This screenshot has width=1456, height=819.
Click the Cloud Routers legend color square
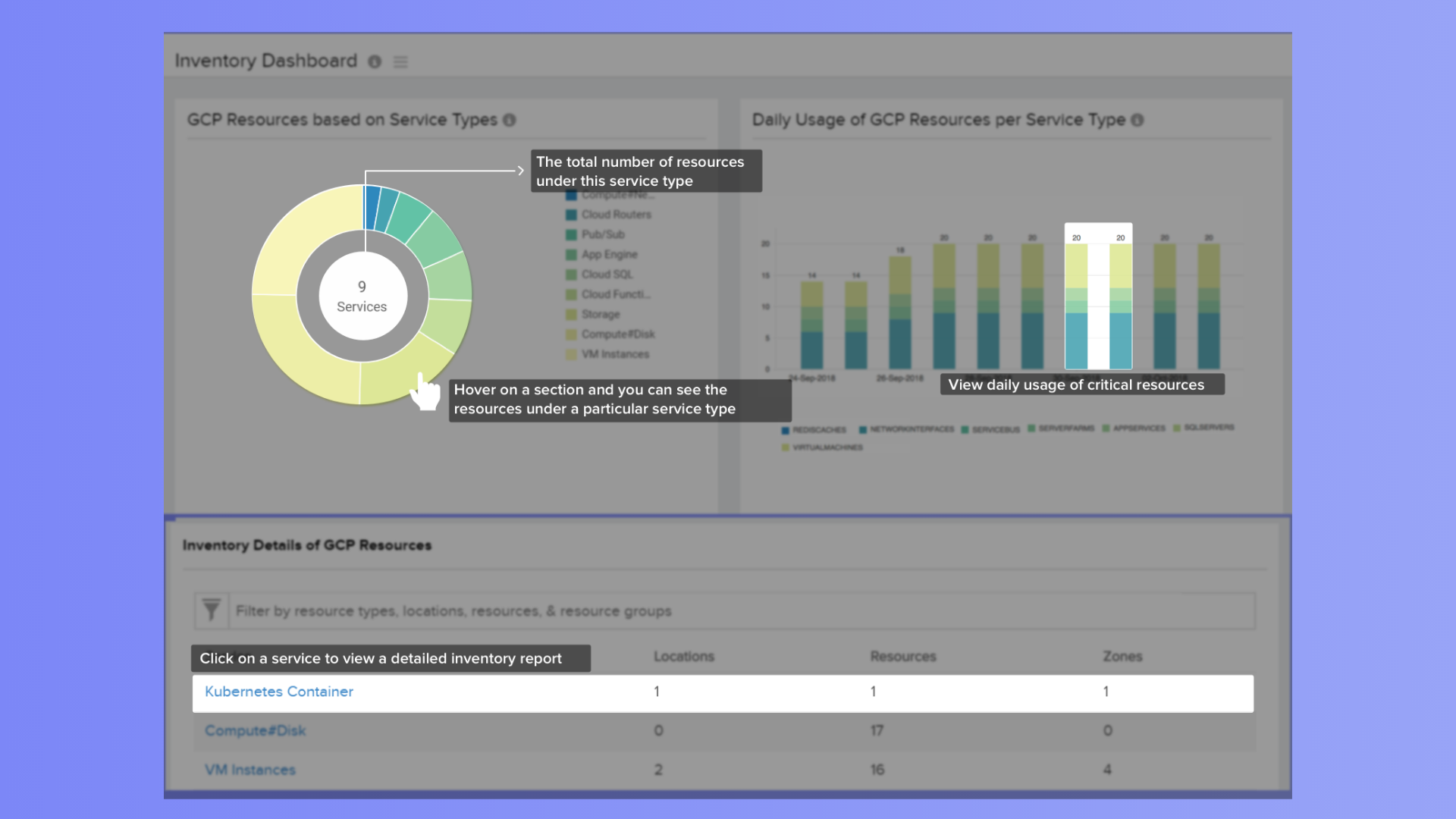pyautogui.click(x=571, y=215)
